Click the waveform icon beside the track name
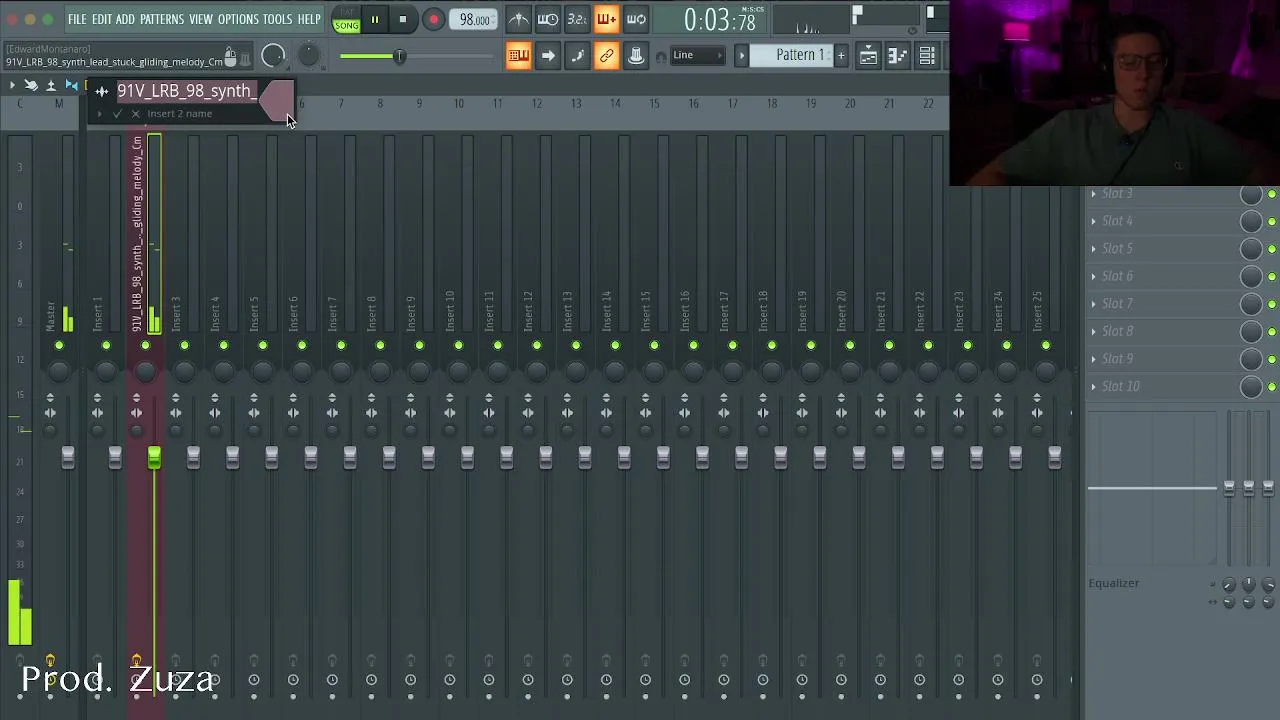This screenshot has height=720, width=1280. pos(102,91)
